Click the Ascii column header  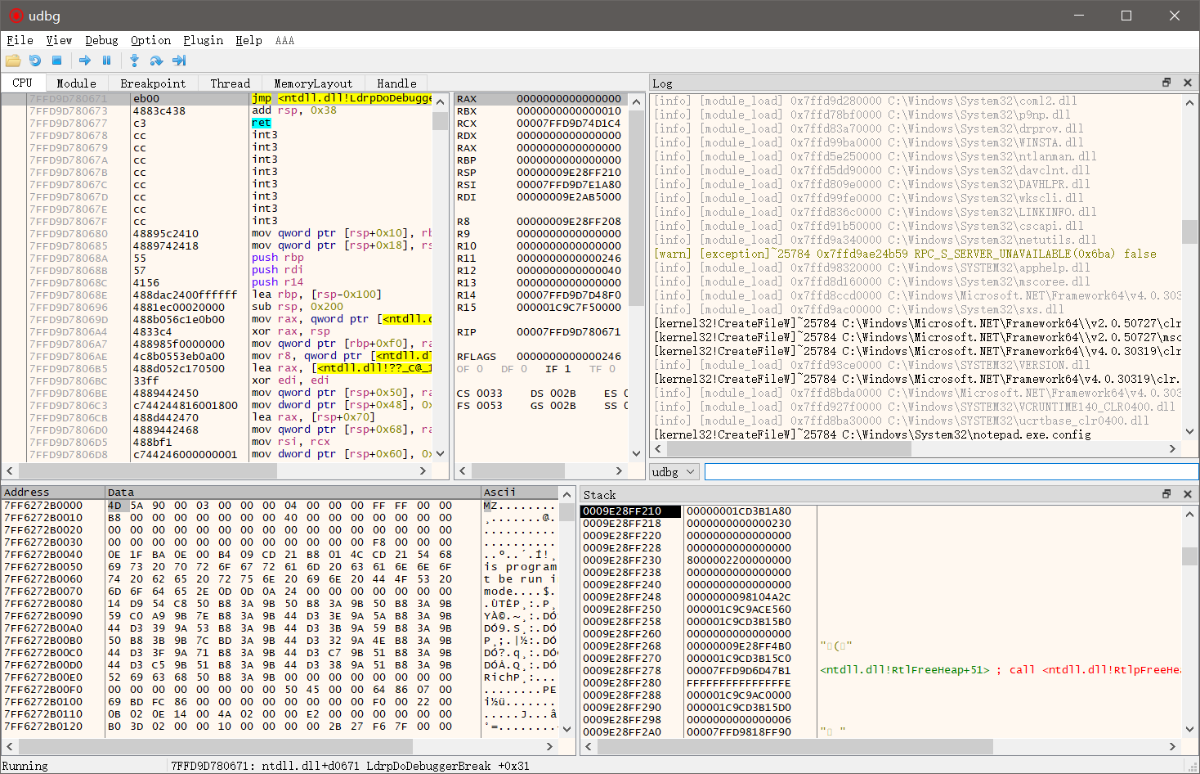point(520,492)
